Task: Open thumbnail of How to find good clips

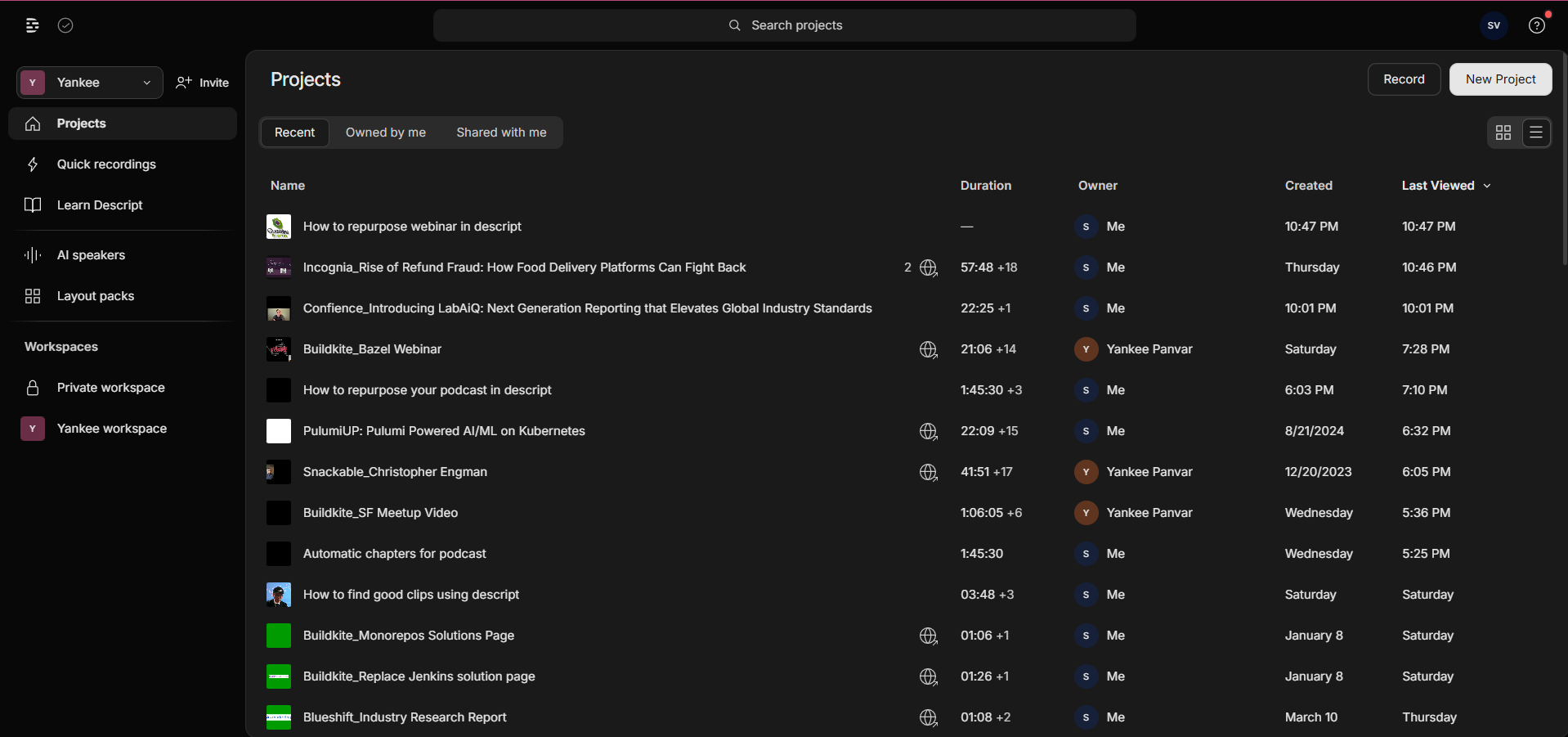Action: (x=279, y=595)
